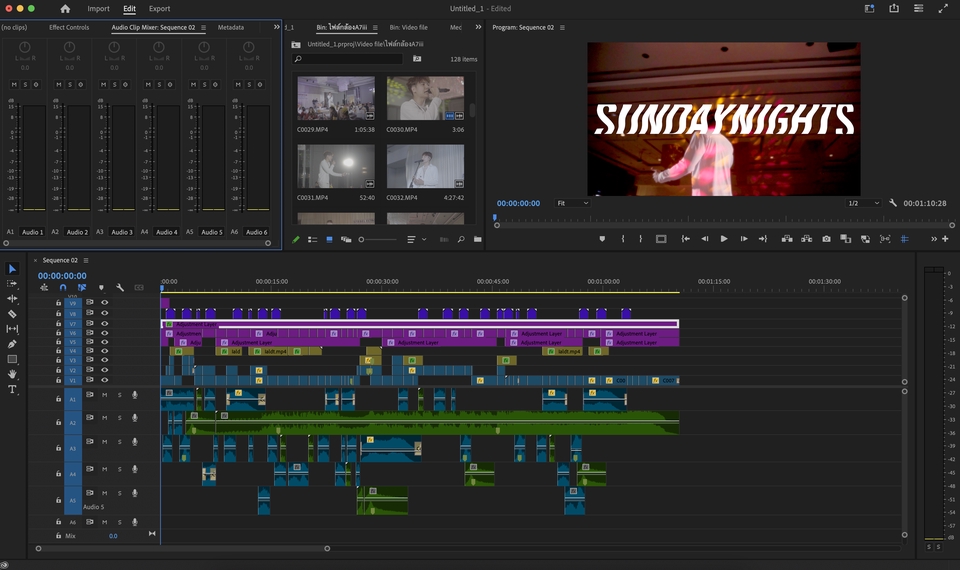Open the Metadata panel tab
Viewport: 960px width, 570px height.
click(x=231, y=28)
